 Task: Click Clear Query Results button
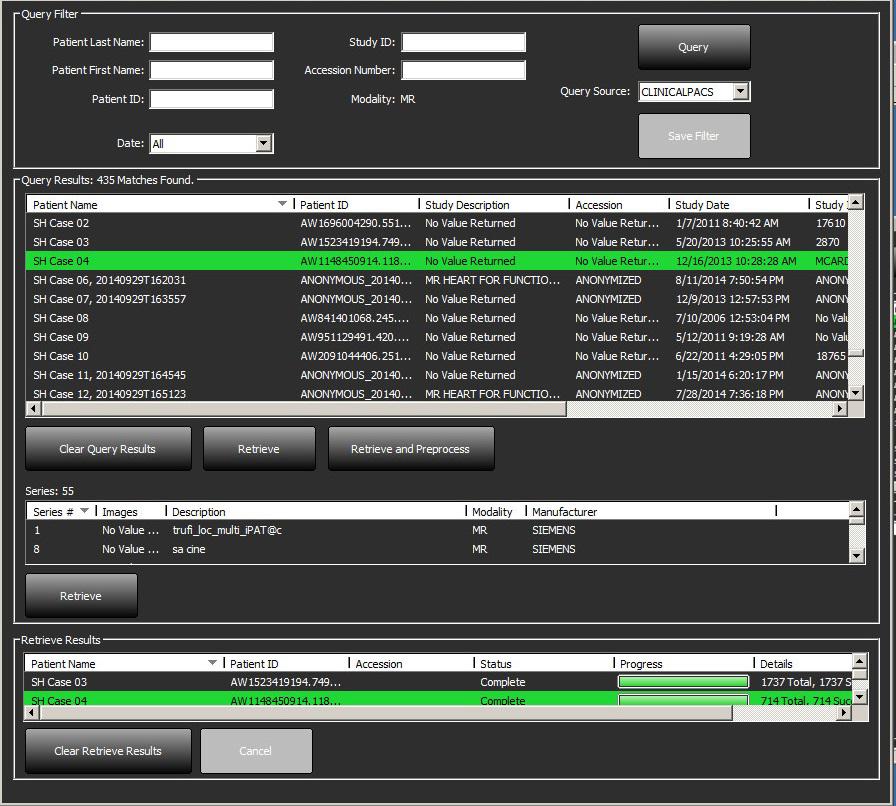(x=108, y=449)
